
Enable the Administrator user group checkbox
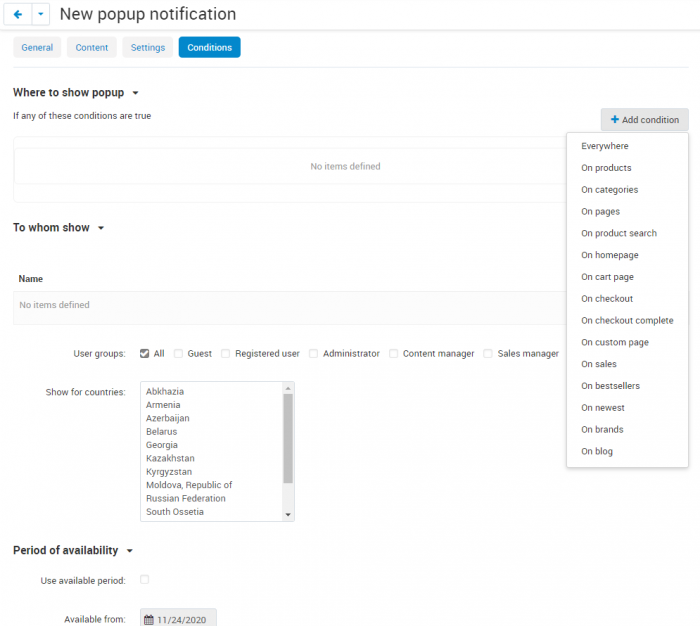click(x=313, y=354)
